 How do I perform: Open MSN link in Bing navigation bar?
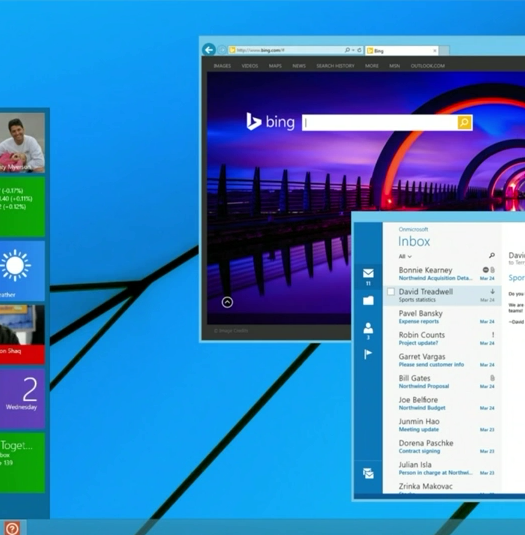(395, 66)
